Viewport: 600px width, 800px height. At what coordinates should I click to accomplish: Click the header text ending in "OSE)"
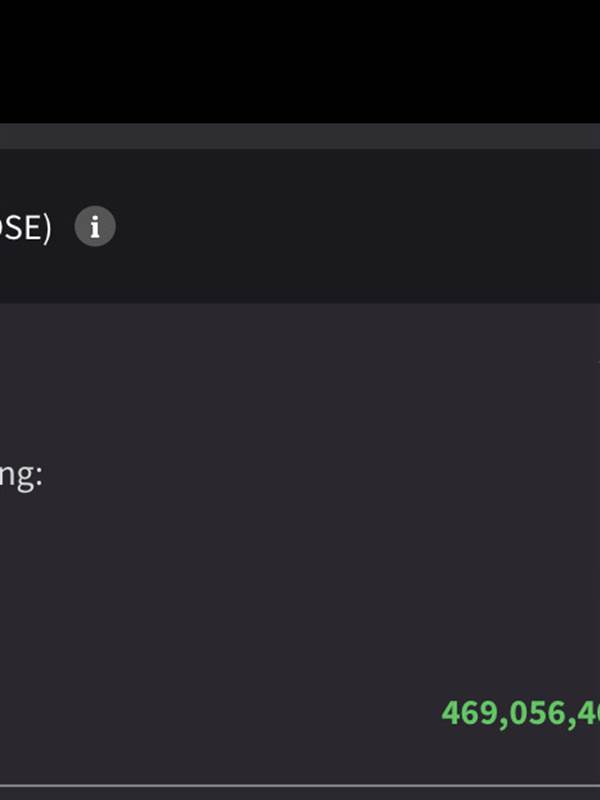[x=24, y=228]
